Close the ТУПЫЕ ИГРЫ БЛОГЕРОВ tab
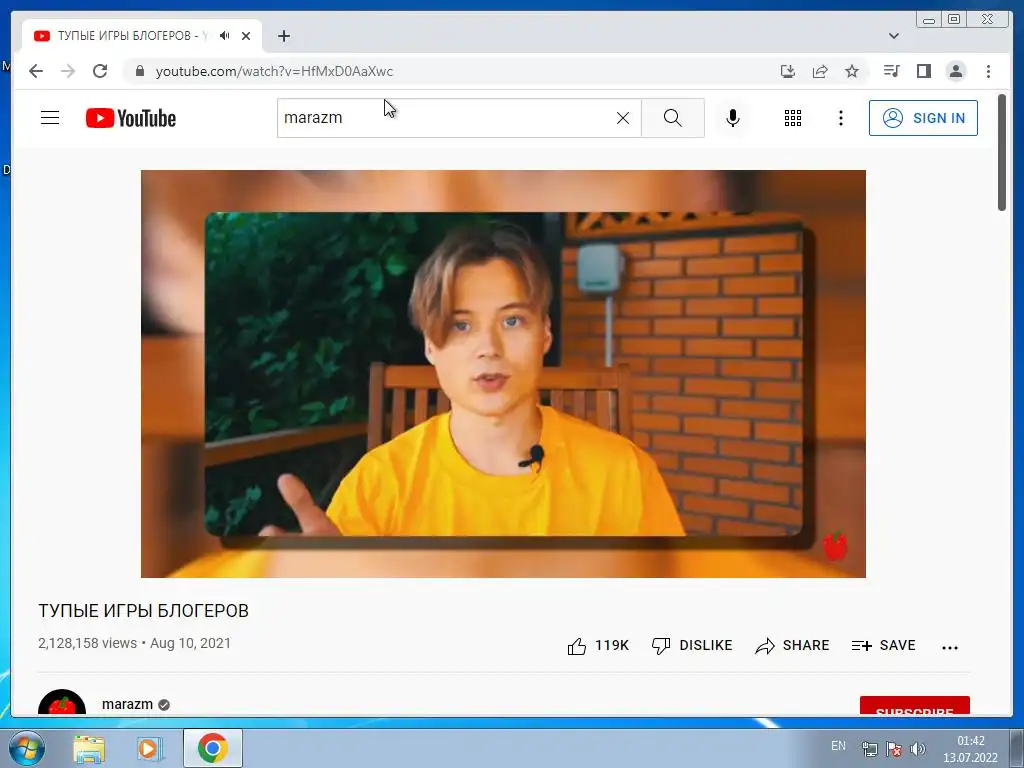 pos(246,36)
